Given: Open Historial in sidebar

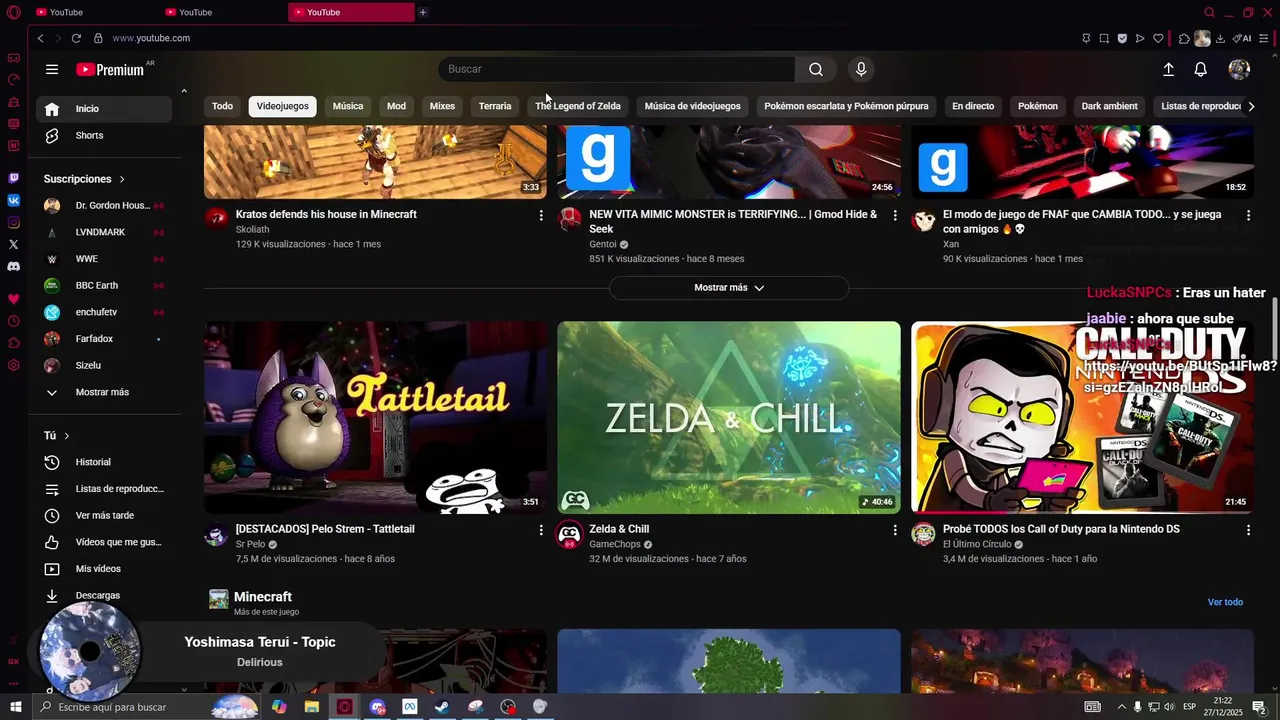Looking at the screenshot, I should pos(104,462).
